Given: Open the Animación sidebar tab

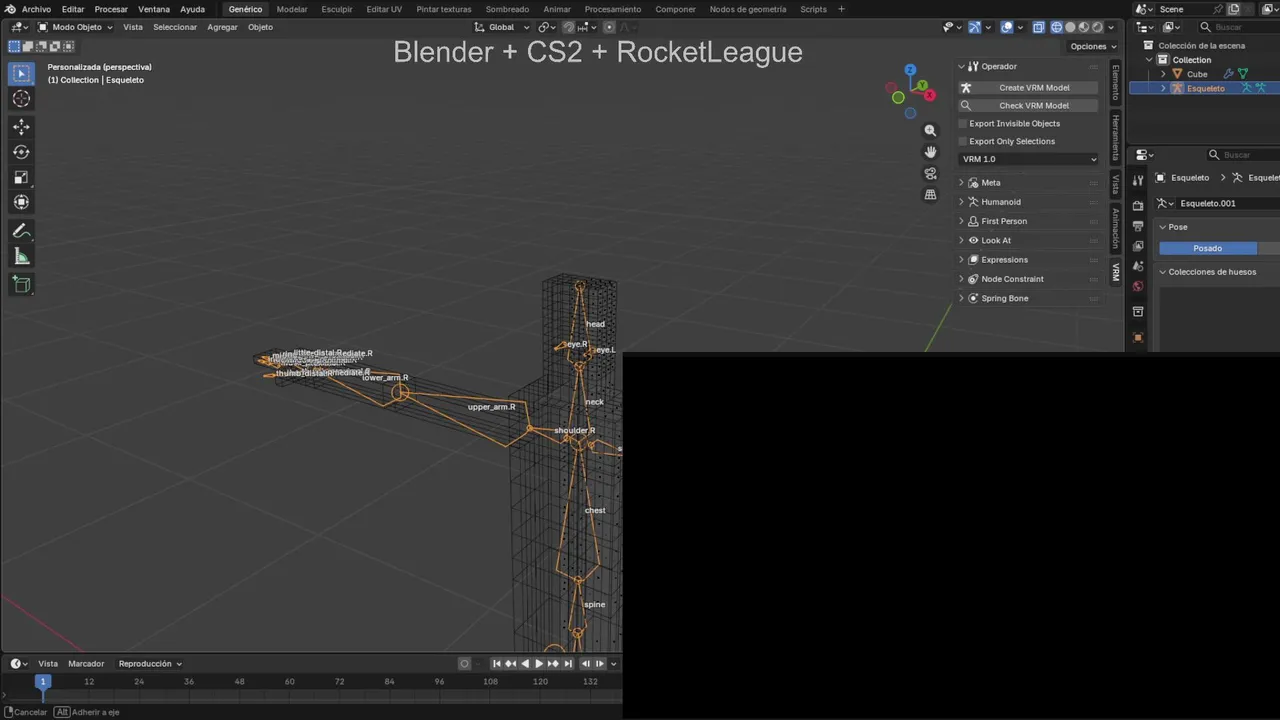Looking at the screenshot, I should (x=1116, y=228).
